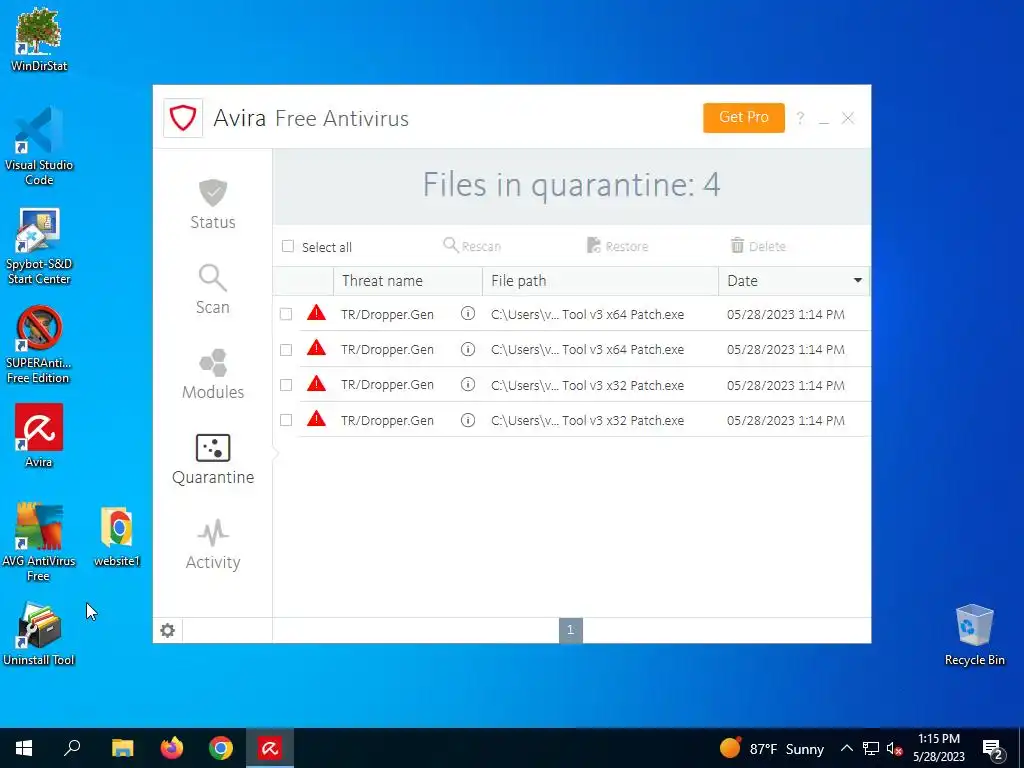The image size is (1024, 768).
Task: Click Restore in quarantine toolbar
Action: click(617, 246)
